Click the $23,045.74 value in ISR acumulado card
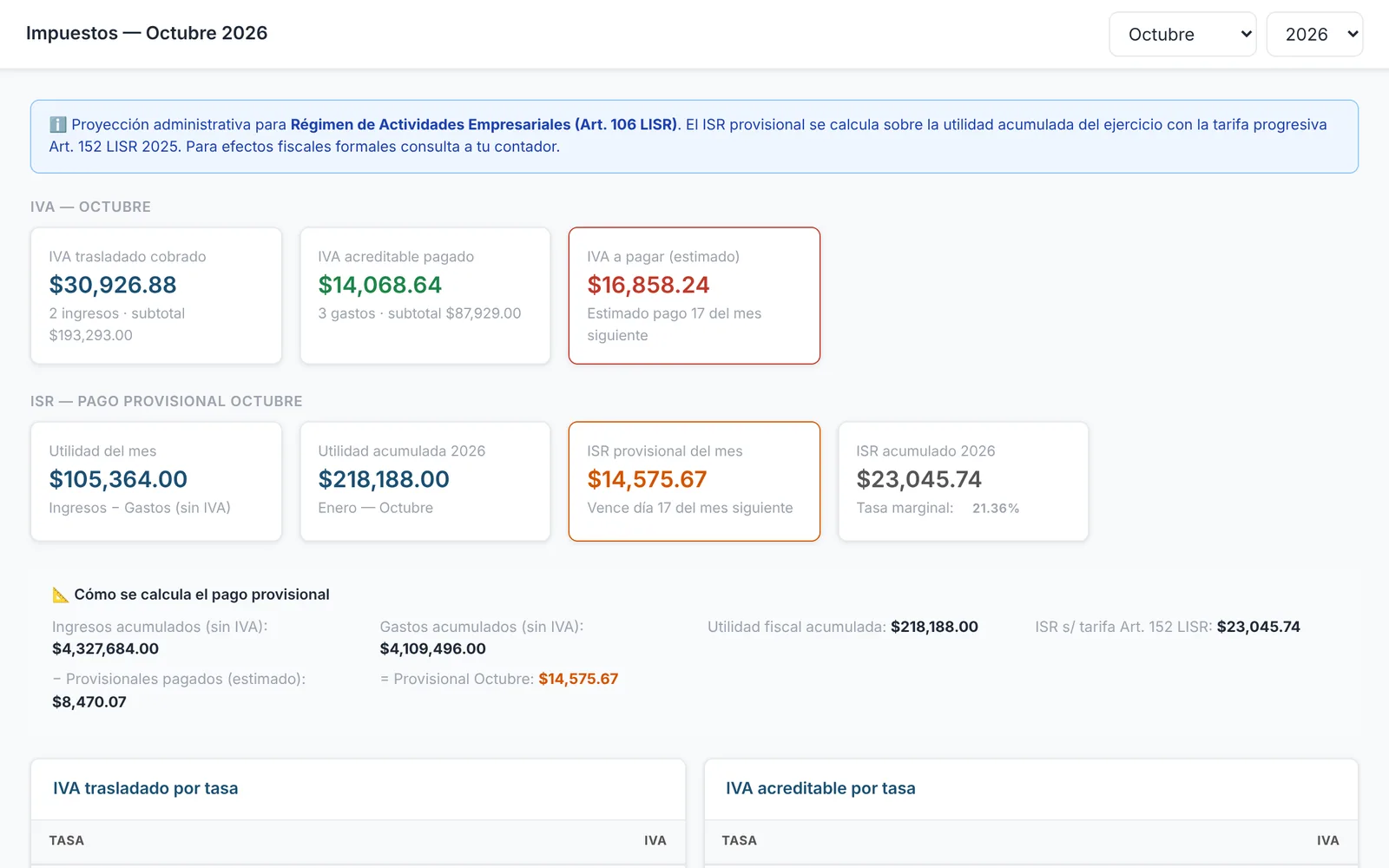The height and width of the screenshot is (868, 1389). [919, 479]
